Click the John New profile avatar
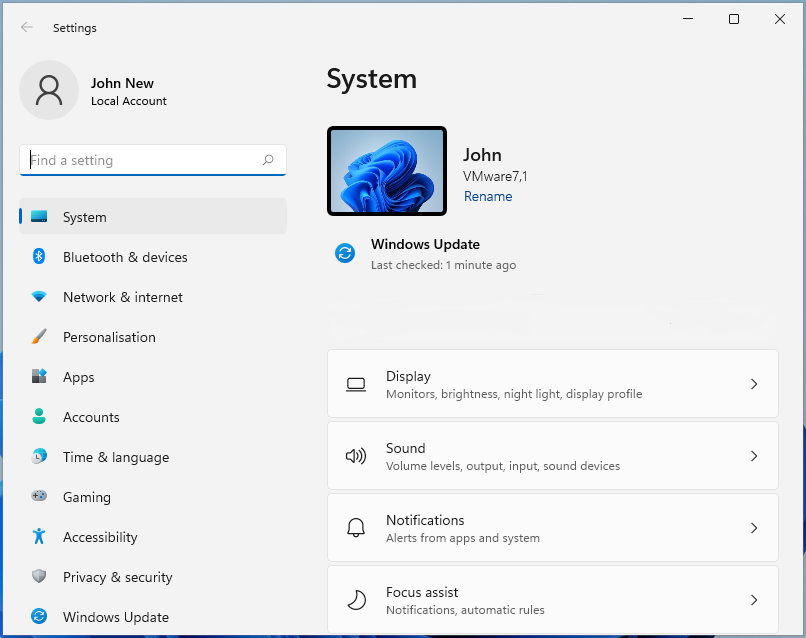The image size is (806, 638). pyautogui.click(x=49, y=90)
